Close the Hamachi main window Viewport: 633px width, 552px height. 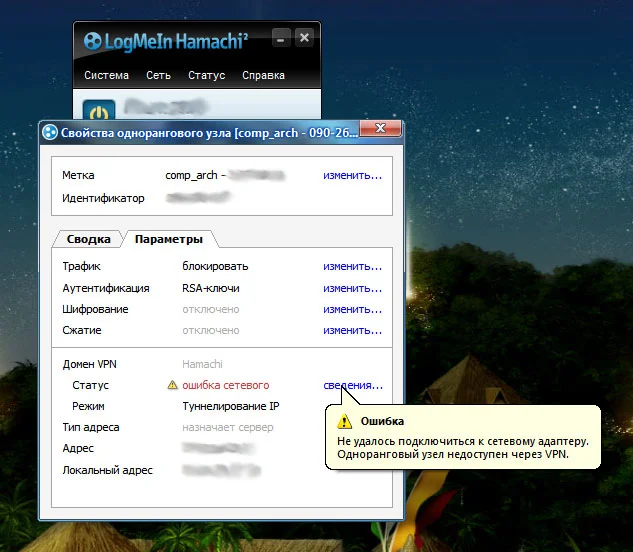[x=304, y=38]
